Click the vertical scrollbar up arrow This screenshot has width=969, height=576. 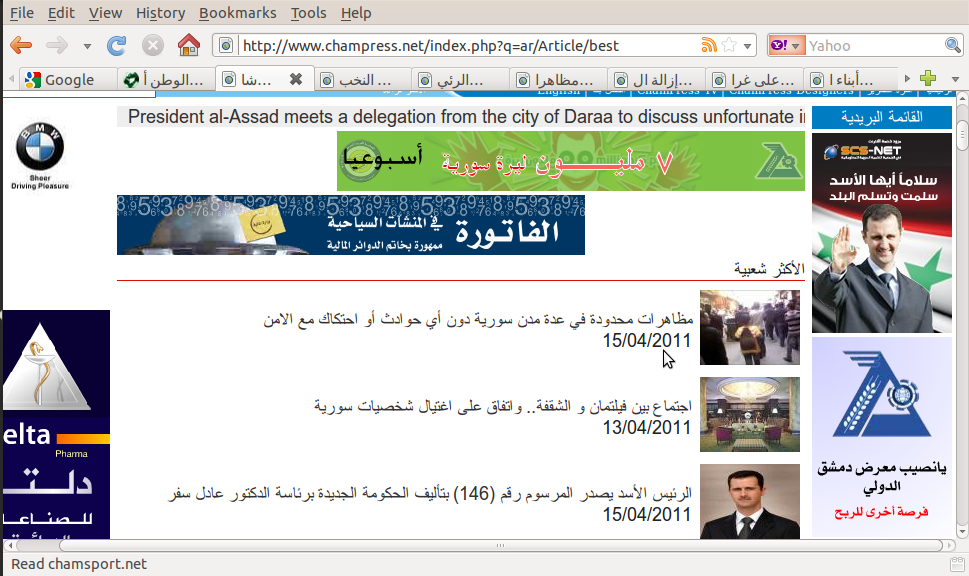[962, 98]
